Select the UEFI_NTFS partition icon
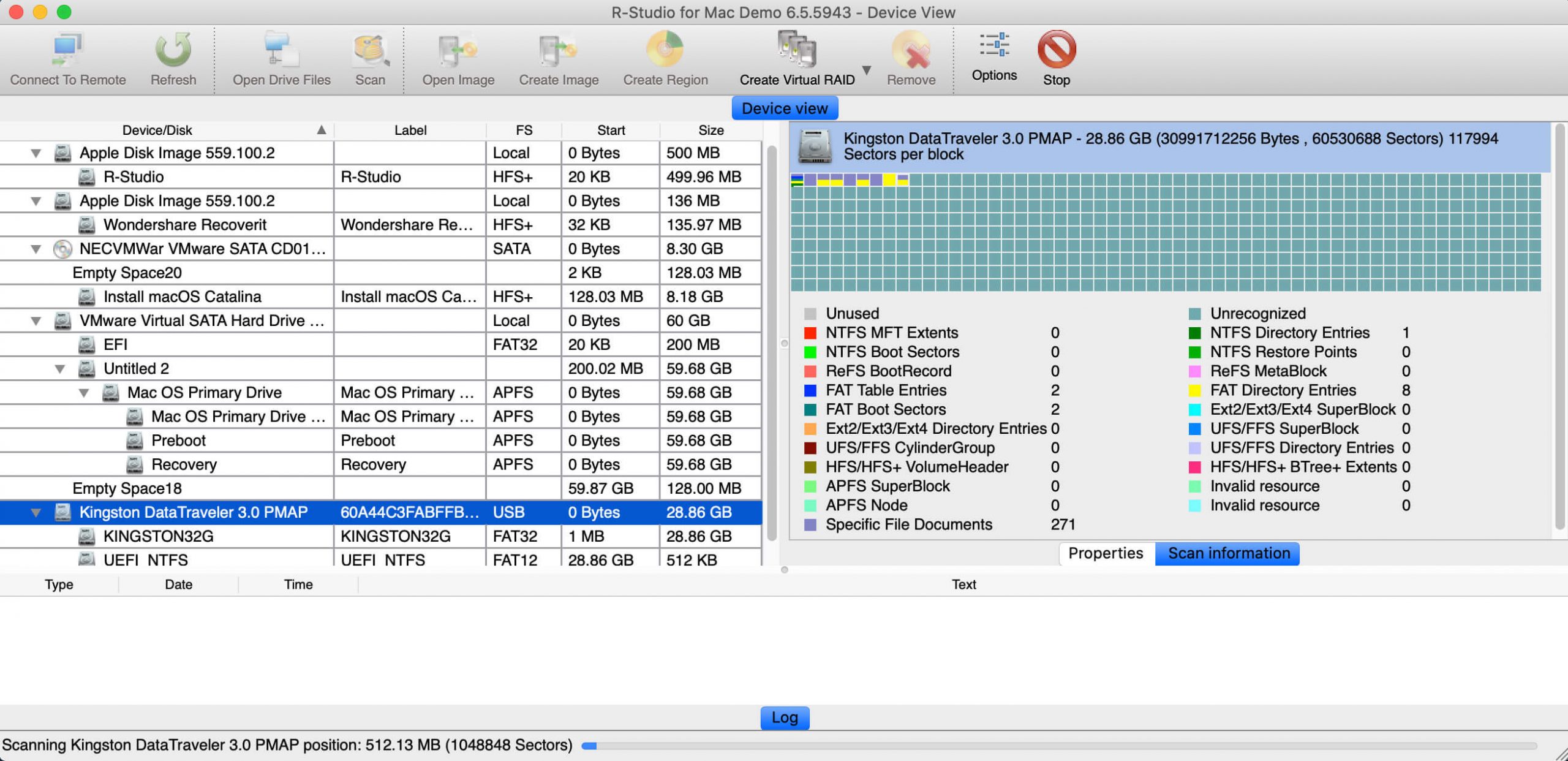Viewport: 1568px width, 761px height. tap(87, 558)
